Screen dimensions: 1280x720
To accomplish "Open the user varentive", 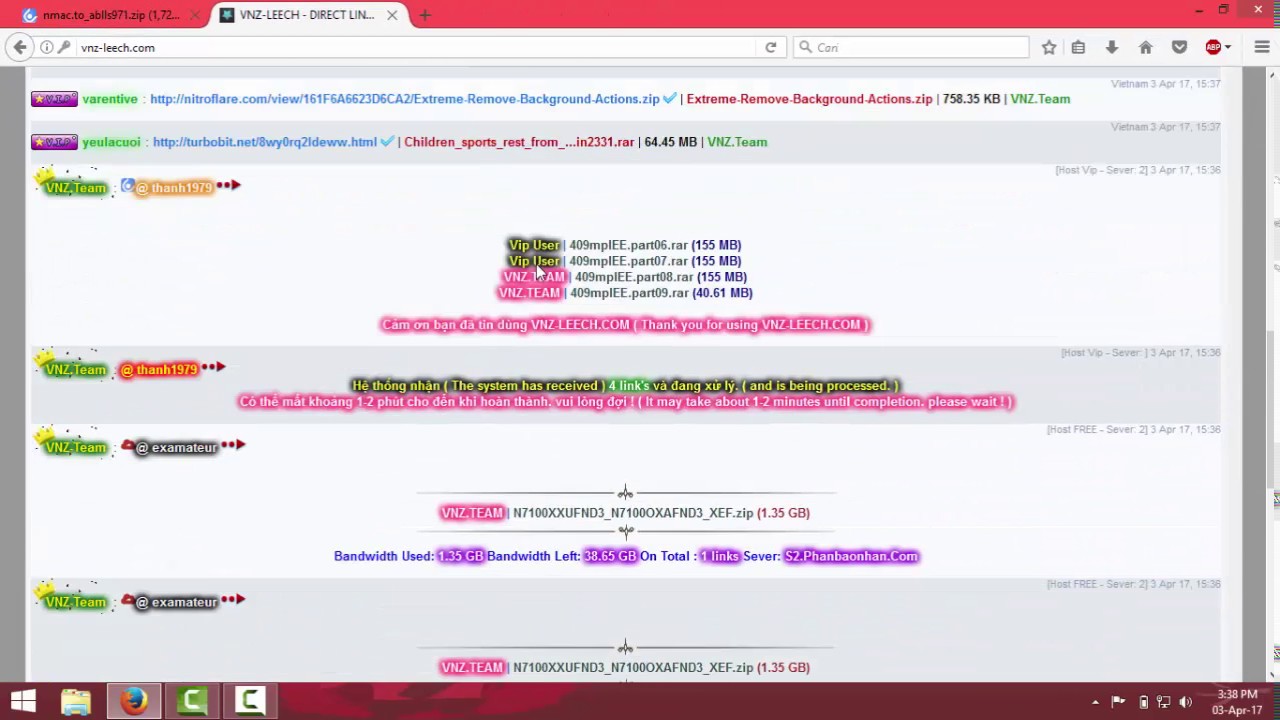I will point(110,99).
